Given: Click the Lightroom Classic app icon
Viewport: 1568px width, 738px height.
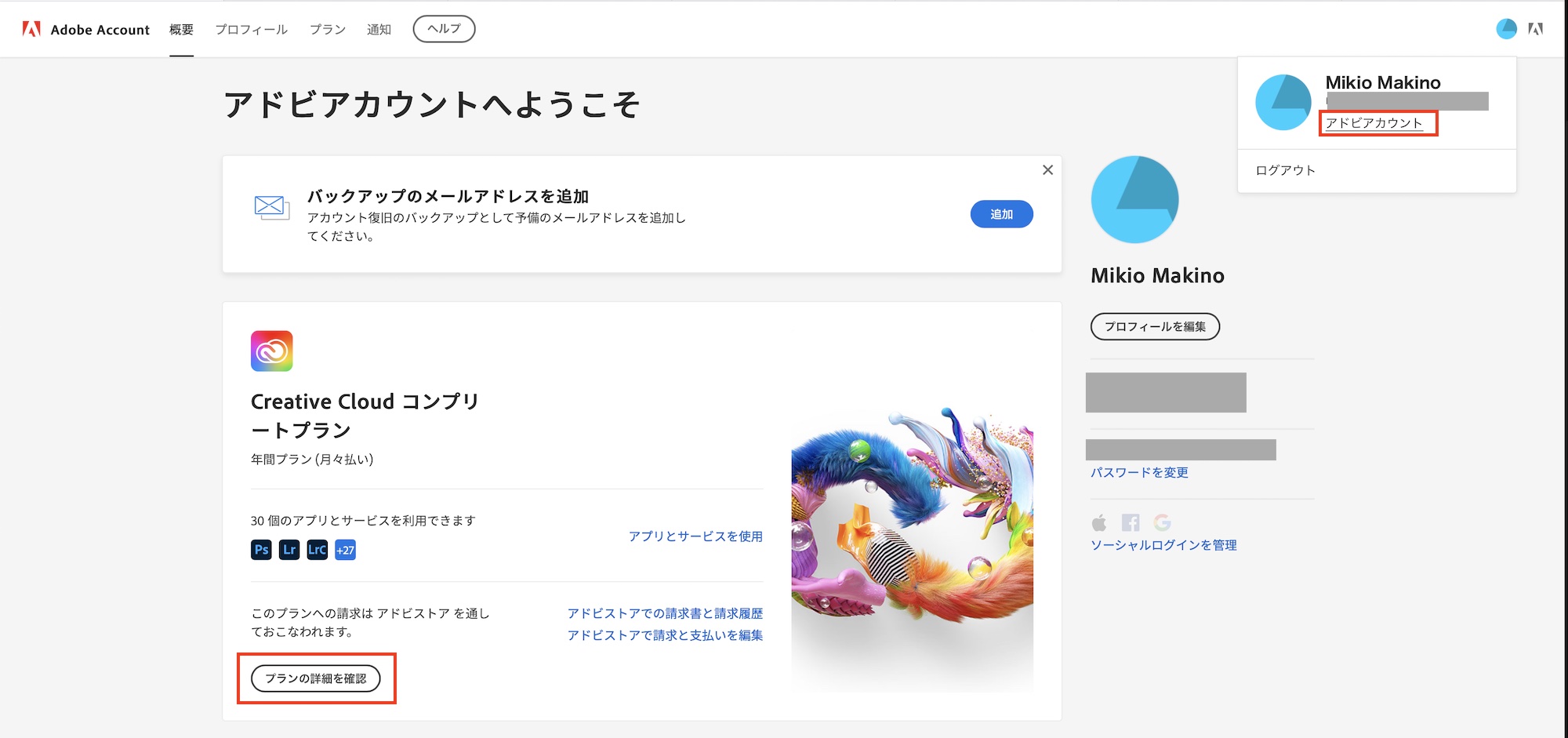Looking at the screenshot, I should click(317, 550).
